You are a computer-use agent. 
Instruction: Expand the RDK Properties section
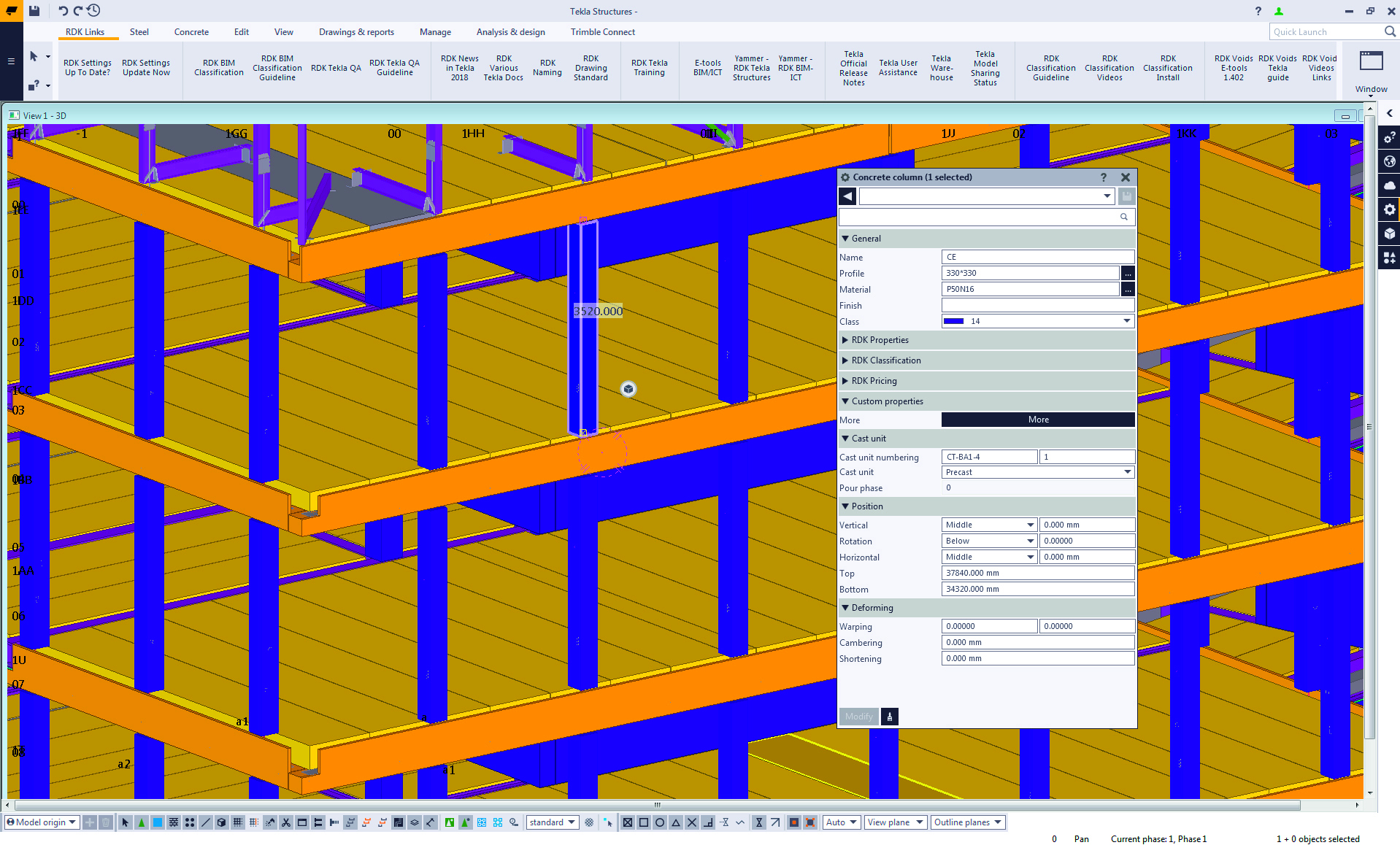click(x=880, y=340)
